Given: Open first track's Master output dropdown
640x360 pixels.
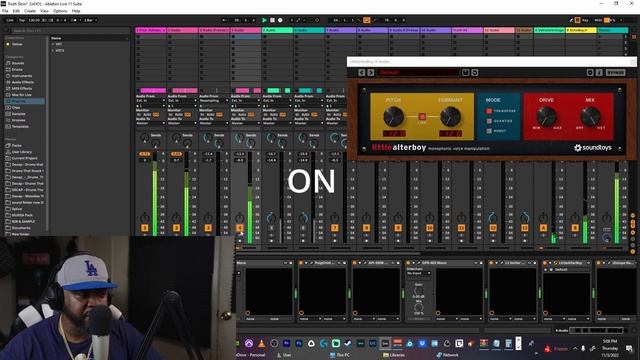Looking at the screenshot, I should click(x=150, y=123).
